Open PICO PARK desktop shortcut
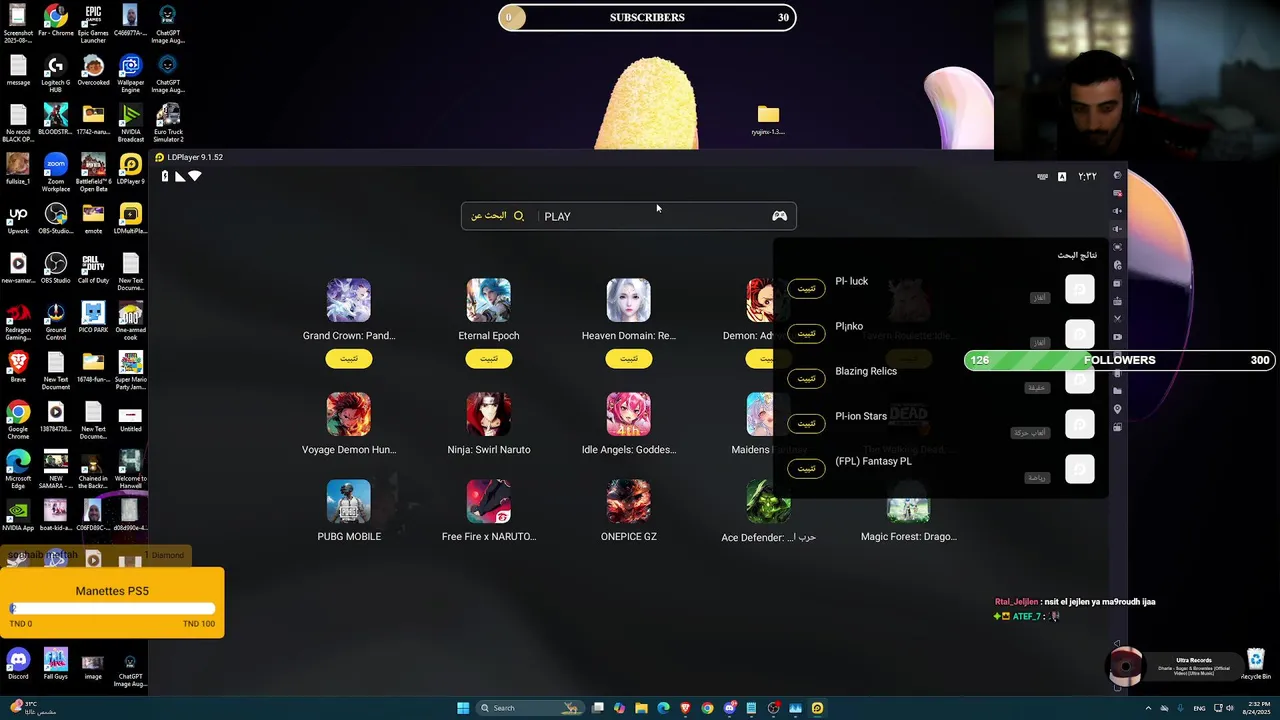The image size is (1280, 720). (x=93, y=318)
